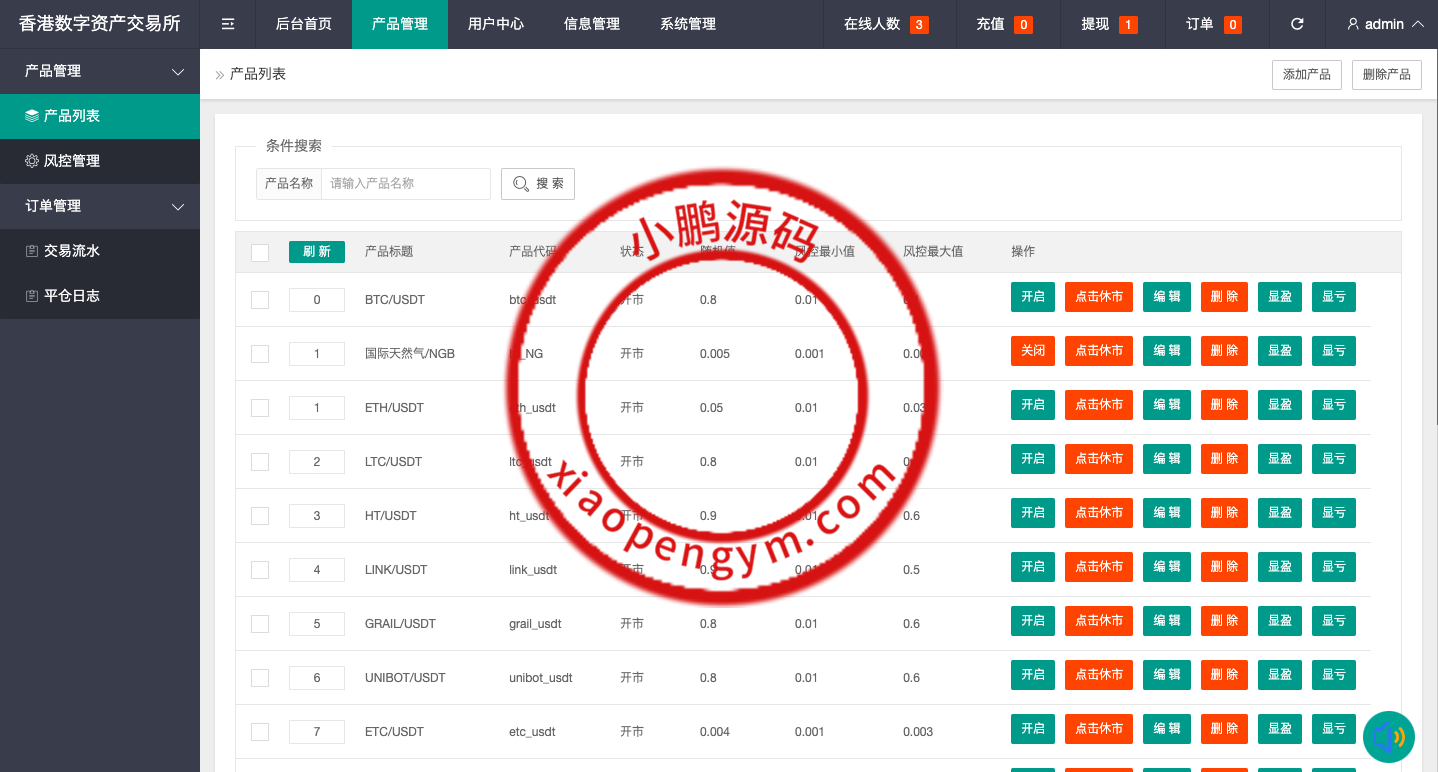The image size is (1438, 772).
Task: Open the admin user dropdown
Action: coord(1385,24)
